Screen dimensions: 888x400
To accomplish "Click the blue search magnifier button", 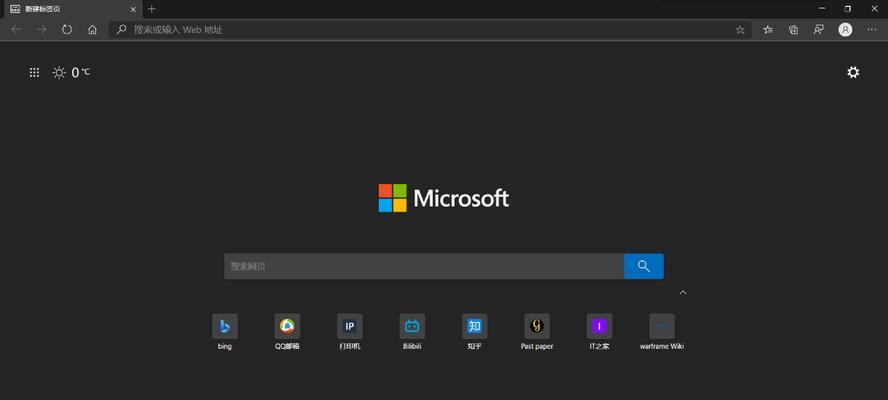I will (x=643, y=266).
